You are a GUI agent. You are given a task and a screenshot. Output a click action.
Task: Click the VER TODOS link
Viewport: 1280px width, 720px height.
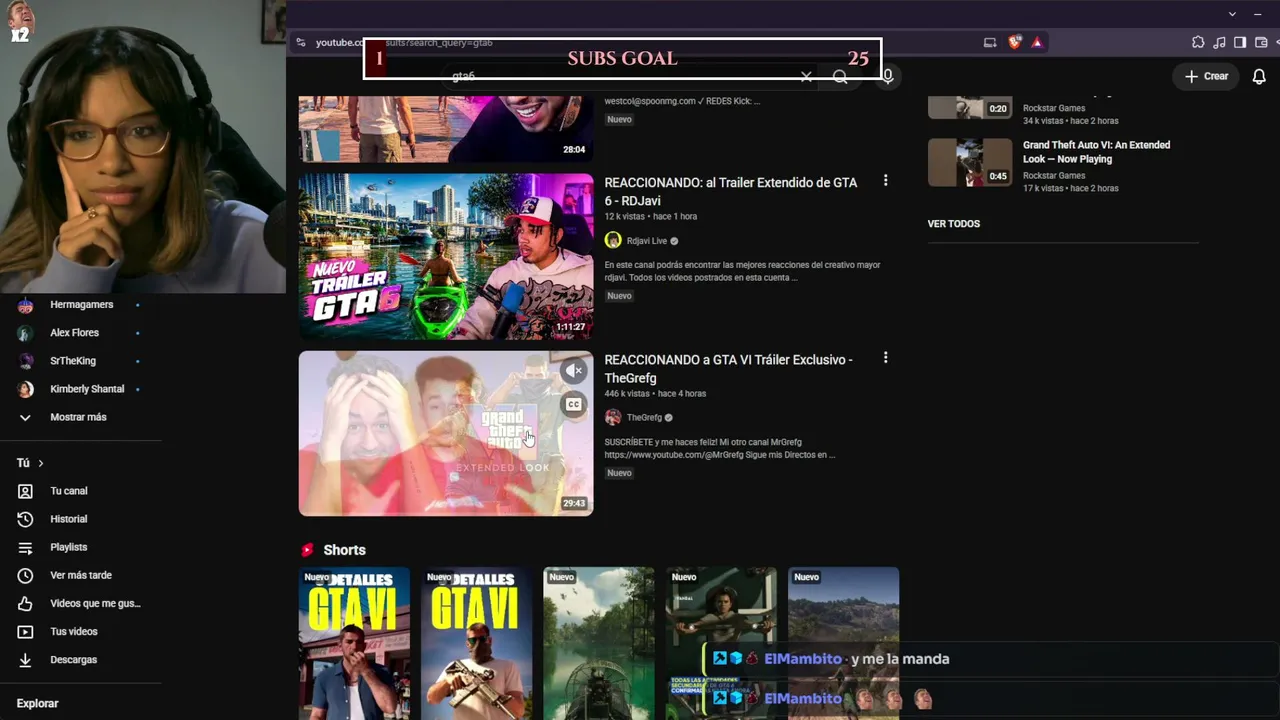coord(954,224)
